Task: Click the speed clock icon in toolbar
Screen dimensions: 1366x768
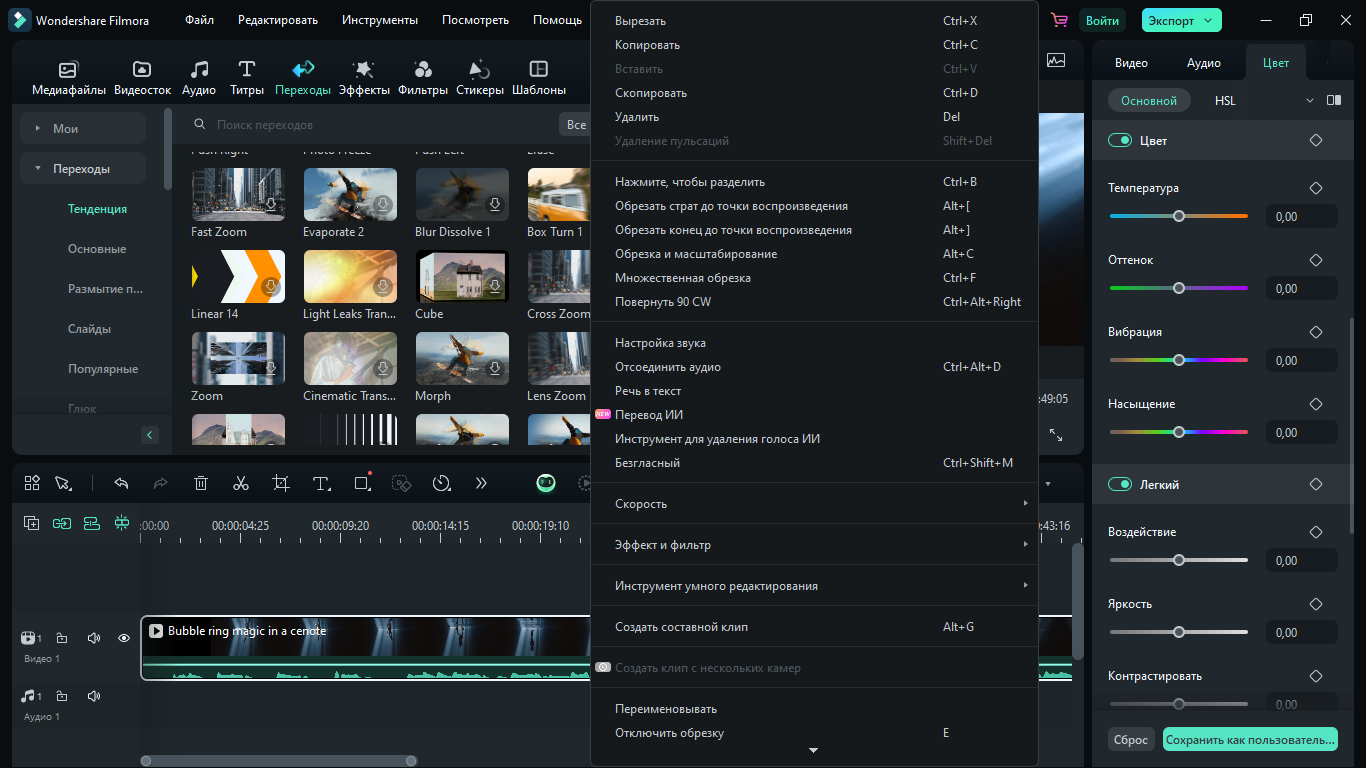Action: (441, 483)
